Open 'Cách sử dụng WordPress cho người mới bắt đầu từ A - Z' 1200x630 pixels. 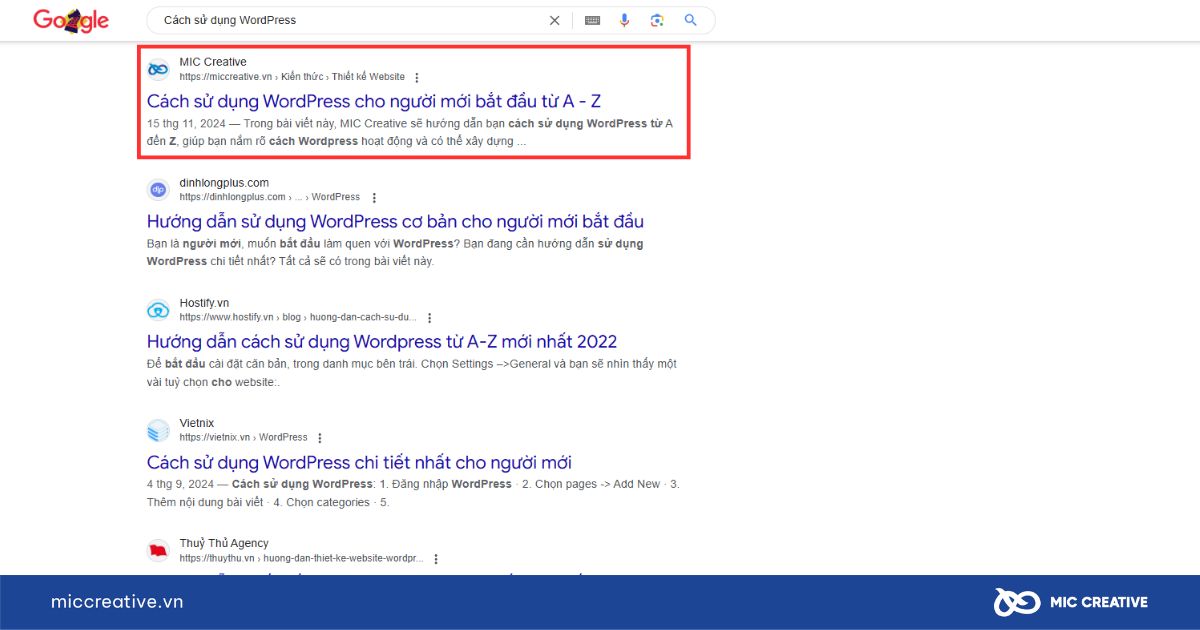374,101
